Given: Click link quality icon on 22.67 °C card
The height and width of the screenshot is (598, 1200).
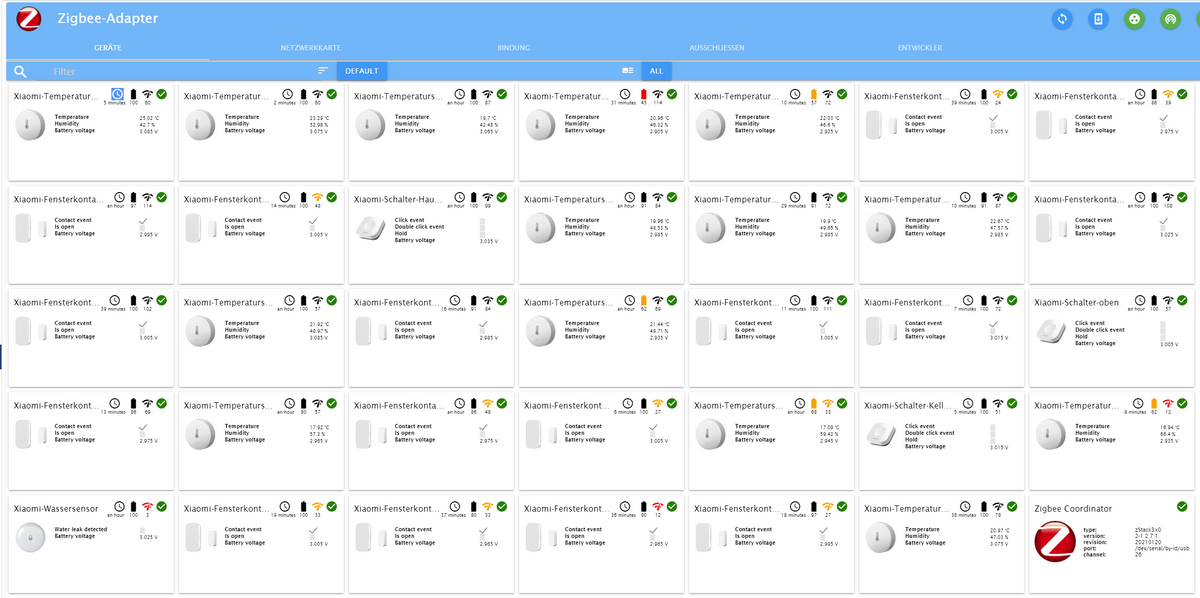Looking at the screenshot, I should (998, 197).
